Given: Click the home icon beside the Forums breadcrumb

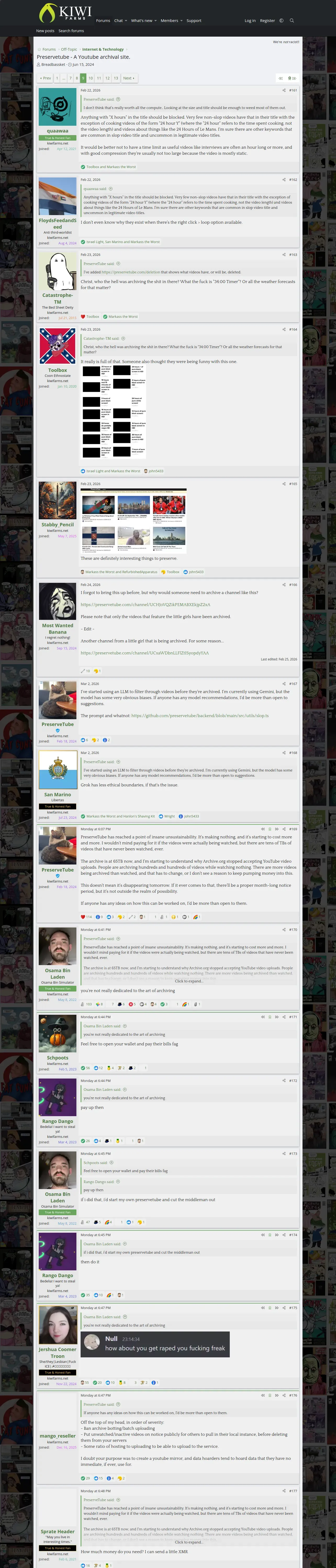Looking at the screenshot, I should 39,49.
